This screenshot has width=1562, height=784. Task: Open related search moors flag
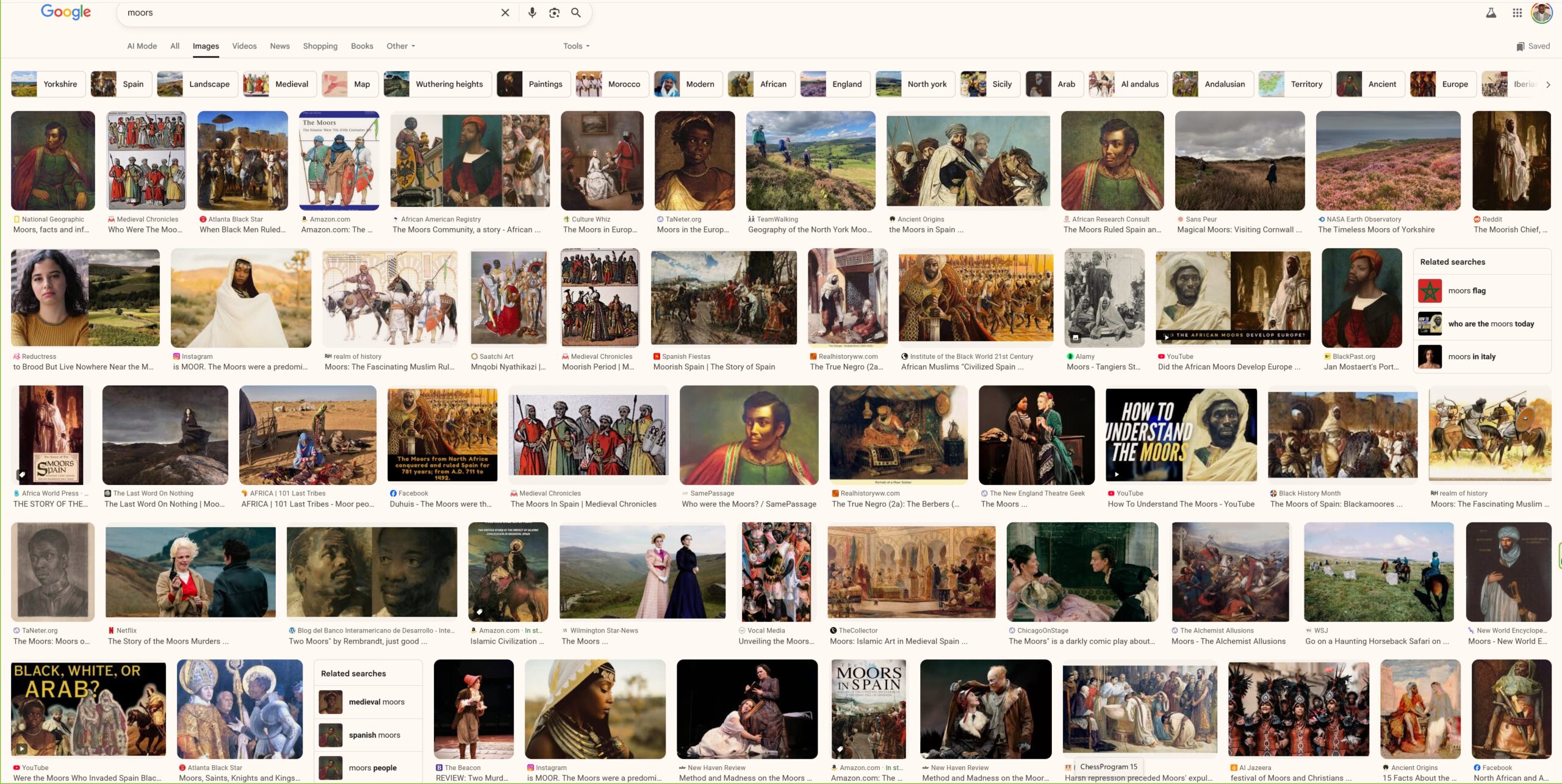pyautogui.click(x=1482, y=291)
